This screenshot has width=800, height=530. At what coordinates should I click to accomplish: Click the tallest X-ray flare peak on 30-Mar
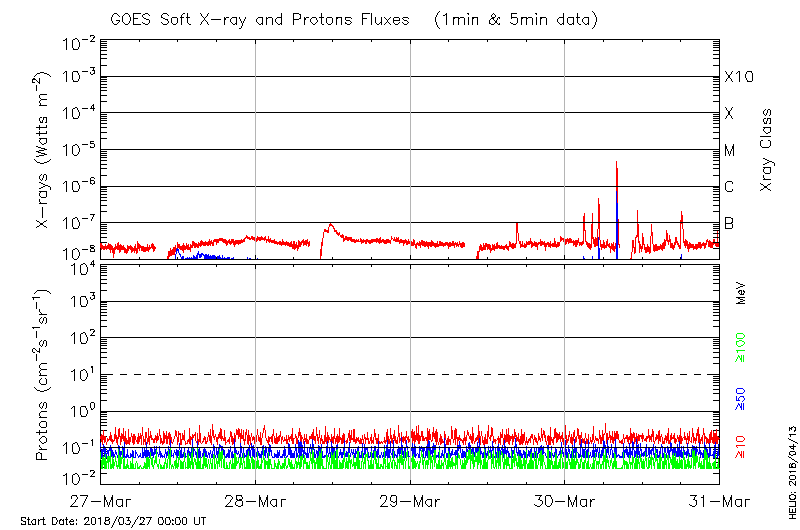pyautogui.click(x=617, y=163)
